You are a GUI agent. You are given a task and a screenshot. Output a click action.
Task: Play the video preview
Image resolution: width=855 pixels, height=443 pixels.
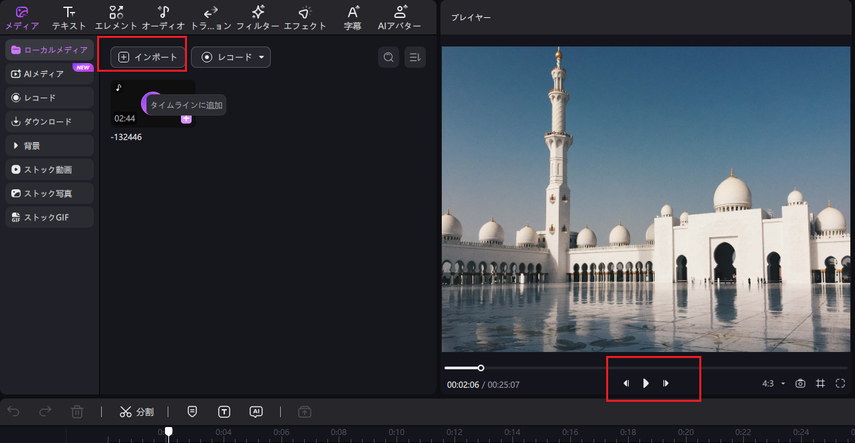[646, 384]
